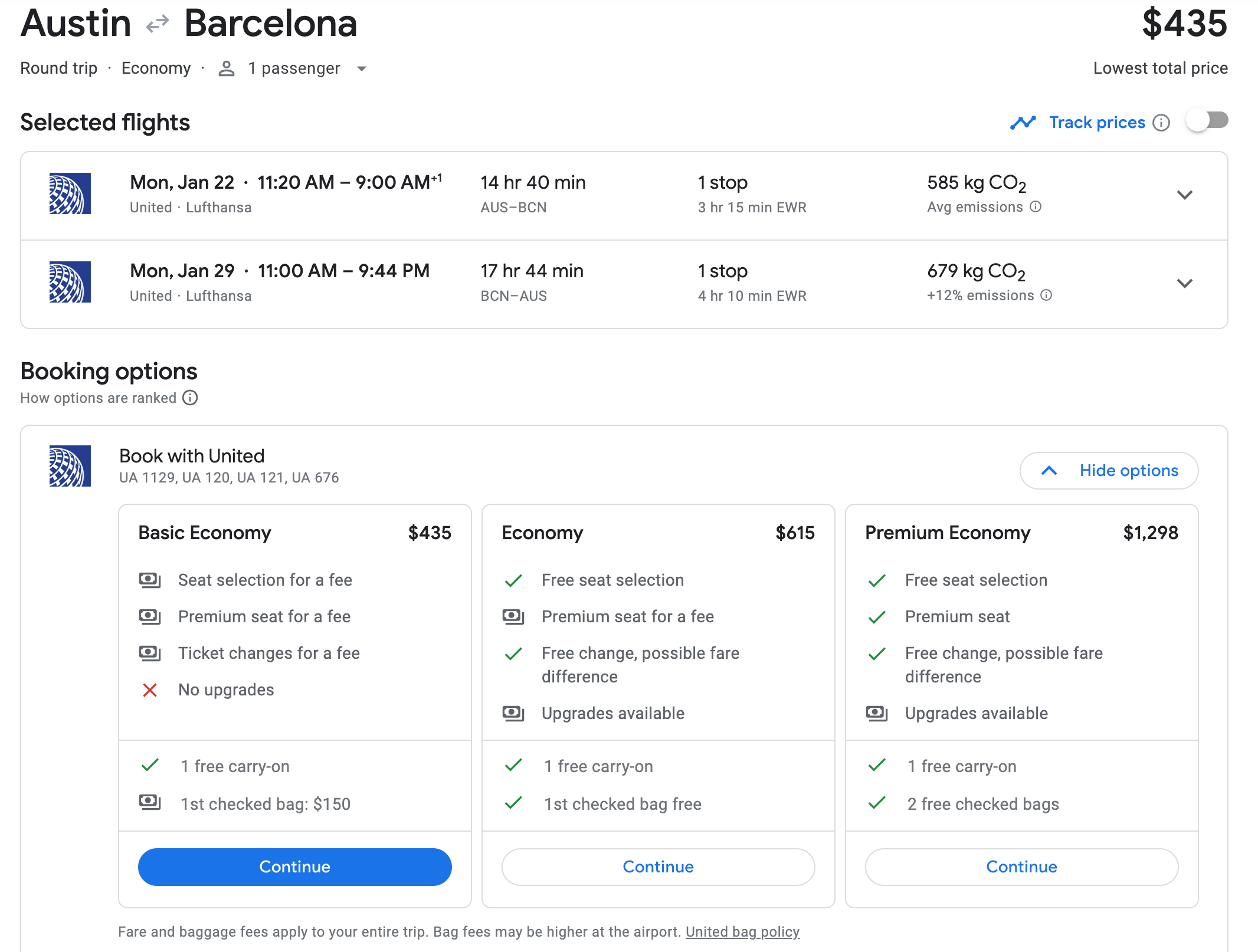Screen dimensions: 1258x952
Task: Collapse fares with Hide options
Action: (x=1109, y=471)
